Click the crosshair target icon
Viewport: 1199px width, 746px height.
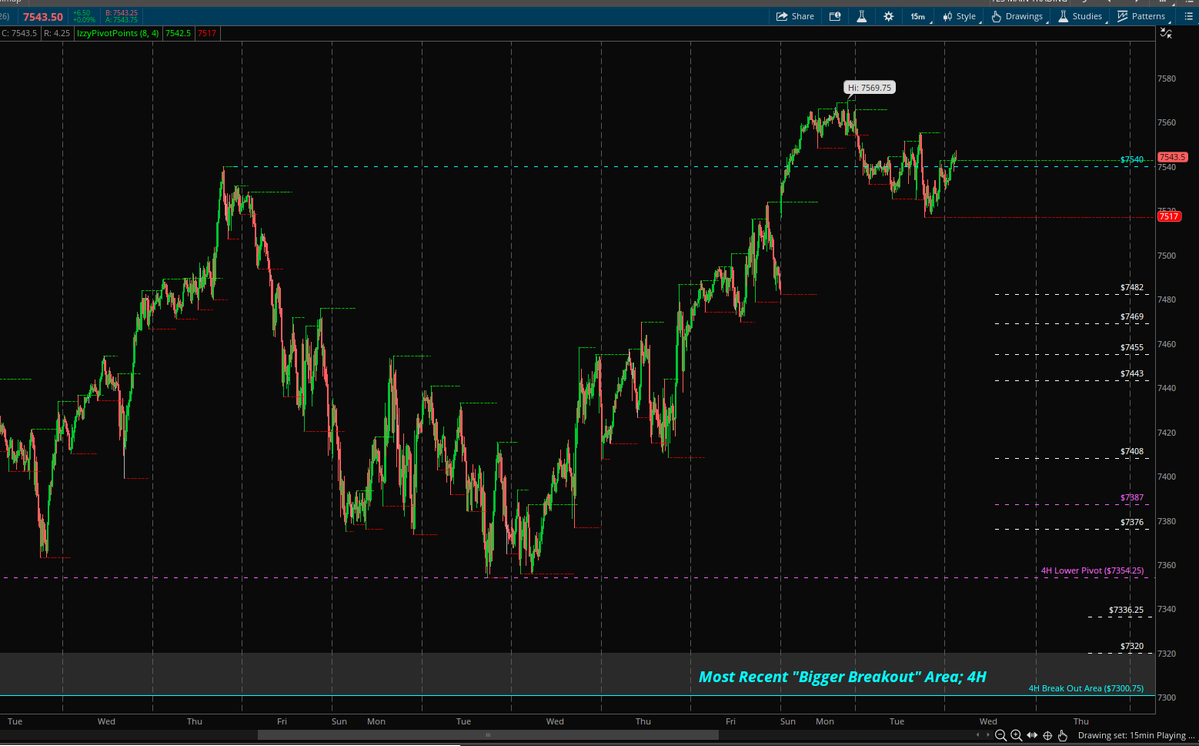[1048, 735]
